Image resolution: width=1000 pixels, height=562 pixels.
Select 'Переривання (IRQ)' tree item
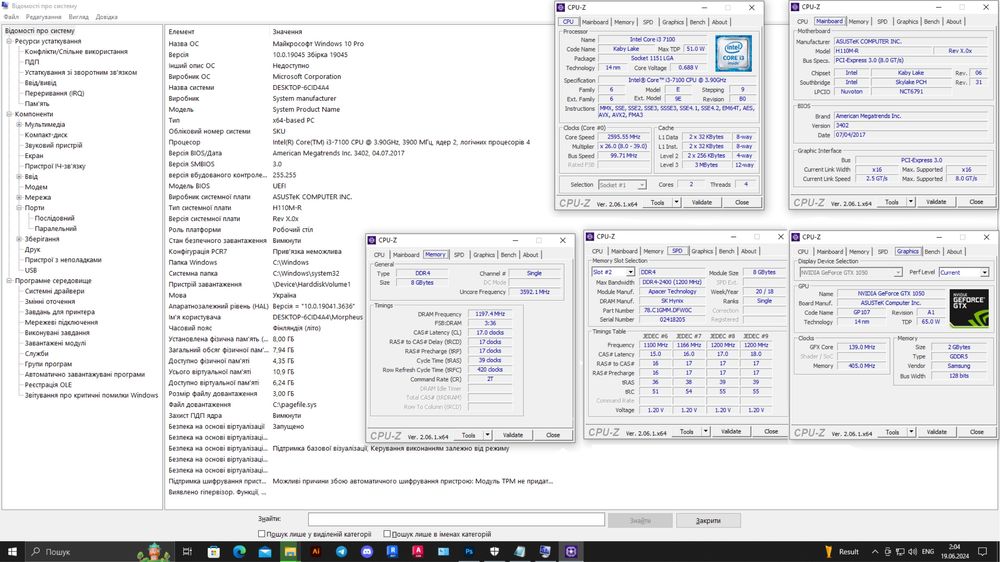(54, 93)
